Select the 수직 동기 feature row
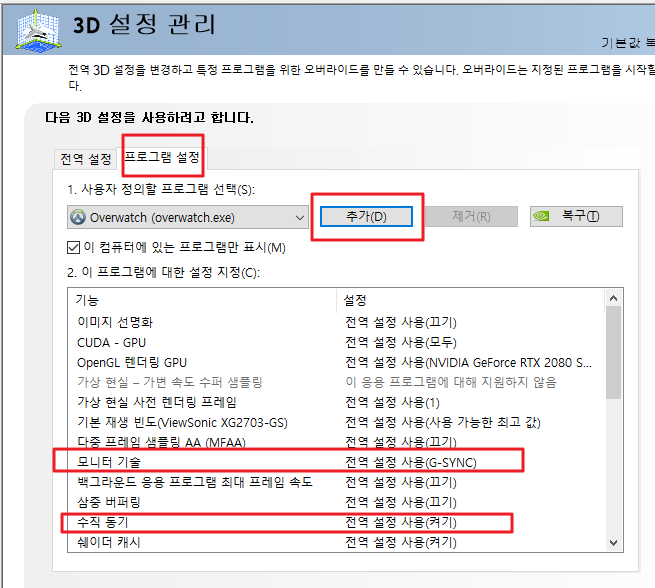This screenshot has height=588, width=655. point(336,522)
